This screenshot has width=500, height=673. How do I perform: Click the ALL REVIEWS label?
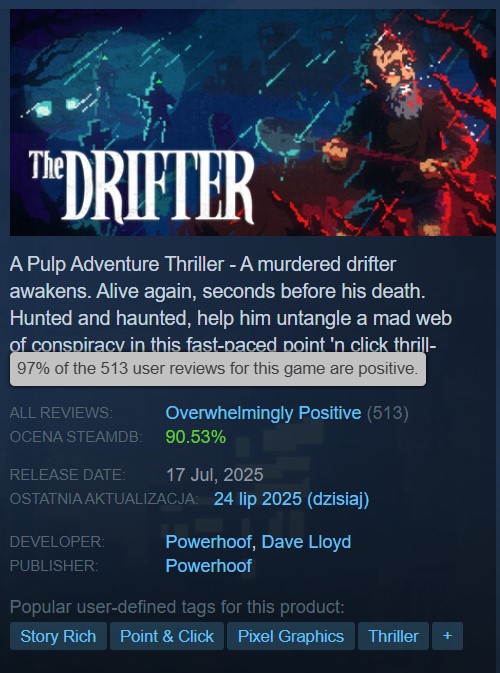tap(61, 413)
